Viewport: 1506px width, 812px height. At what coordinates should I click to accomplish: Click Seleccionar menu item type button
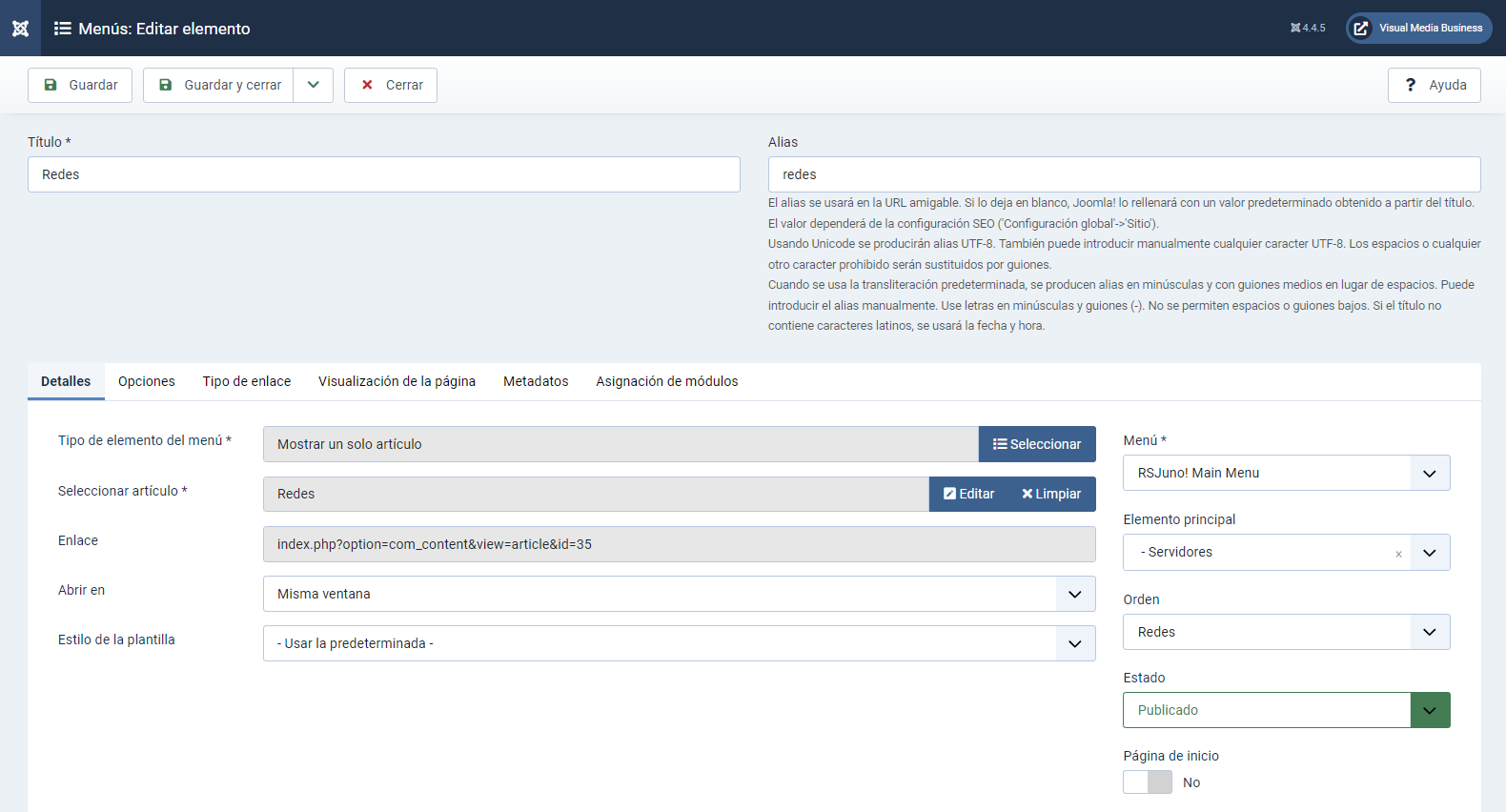point(1037,444)
